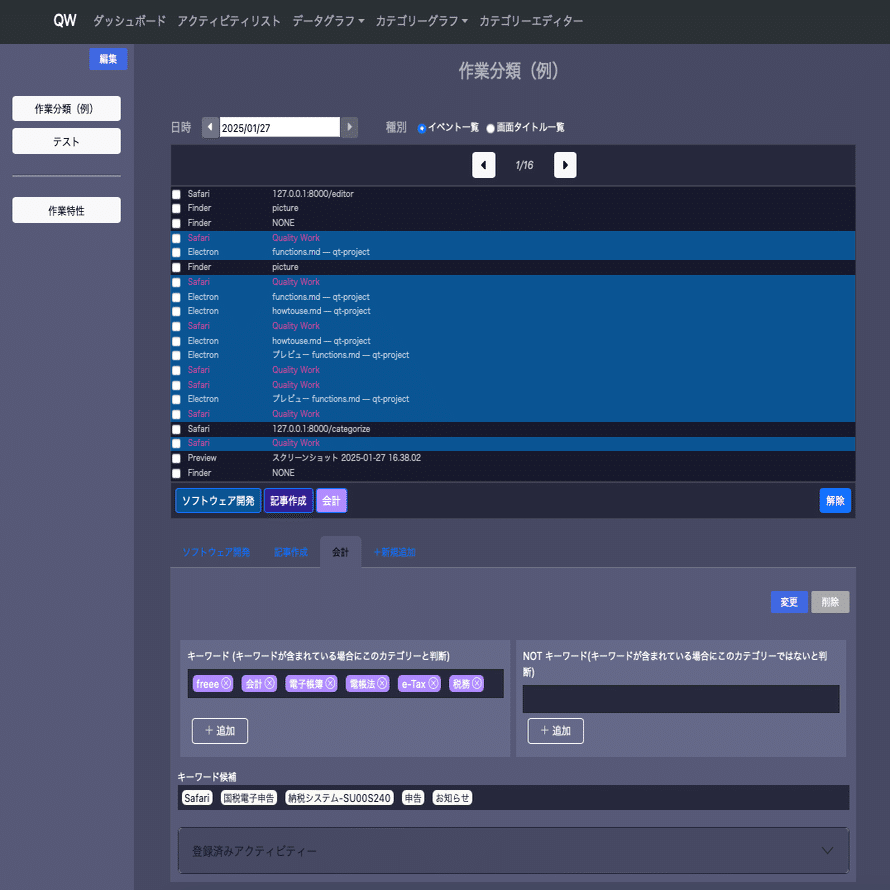The height and width of the screenshot is (890, 890).
Task: Remove the e-Tax keyword tag
Action: click(433, 683)
